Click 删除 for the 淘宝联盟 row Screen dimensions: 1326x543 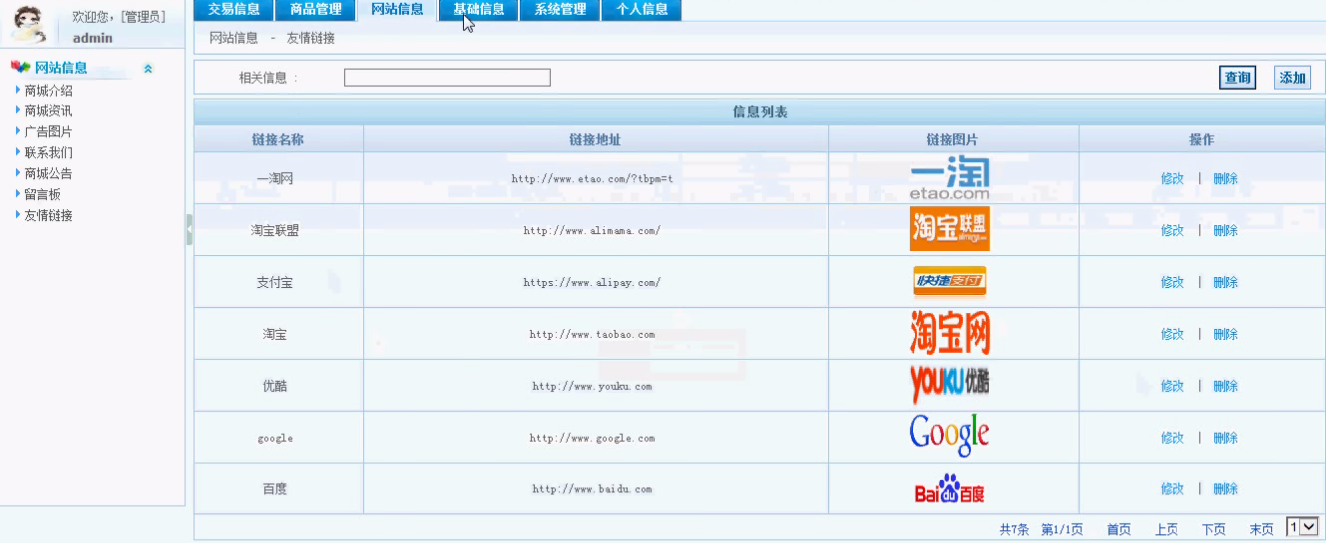coord(1225,231)
